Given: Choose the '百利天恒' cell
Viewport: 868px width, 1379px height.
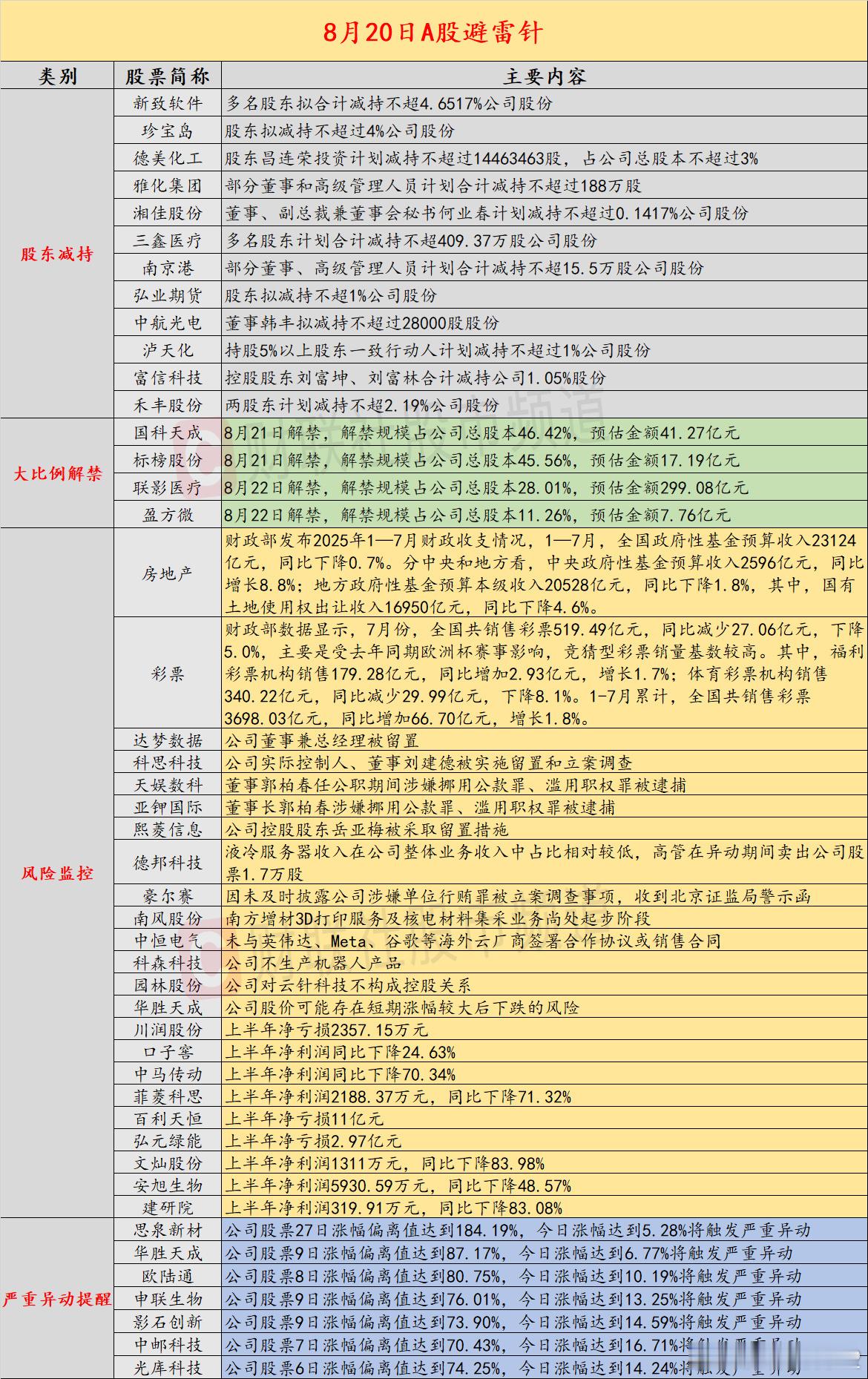Looking at the screenshot, I should (x=168, y=1119).
